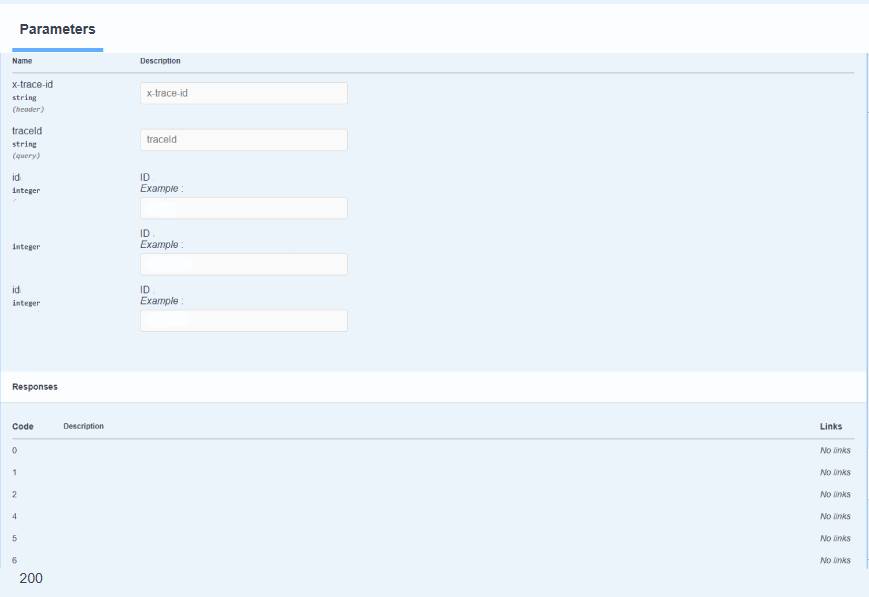Click the 200 status text
869x597 pixels.
31,578
